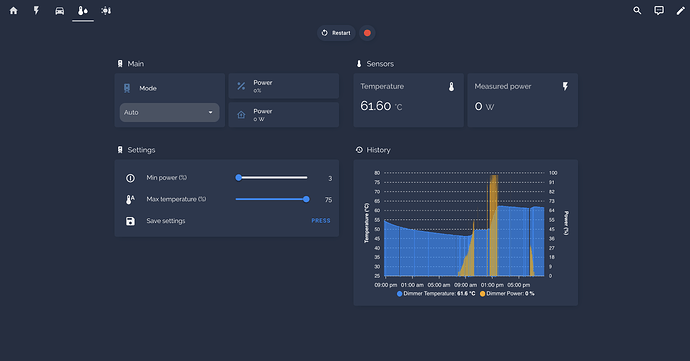This screenshot has height=361, width=690.
Task: Open the assistant chat icon
Action: (659, 11)
